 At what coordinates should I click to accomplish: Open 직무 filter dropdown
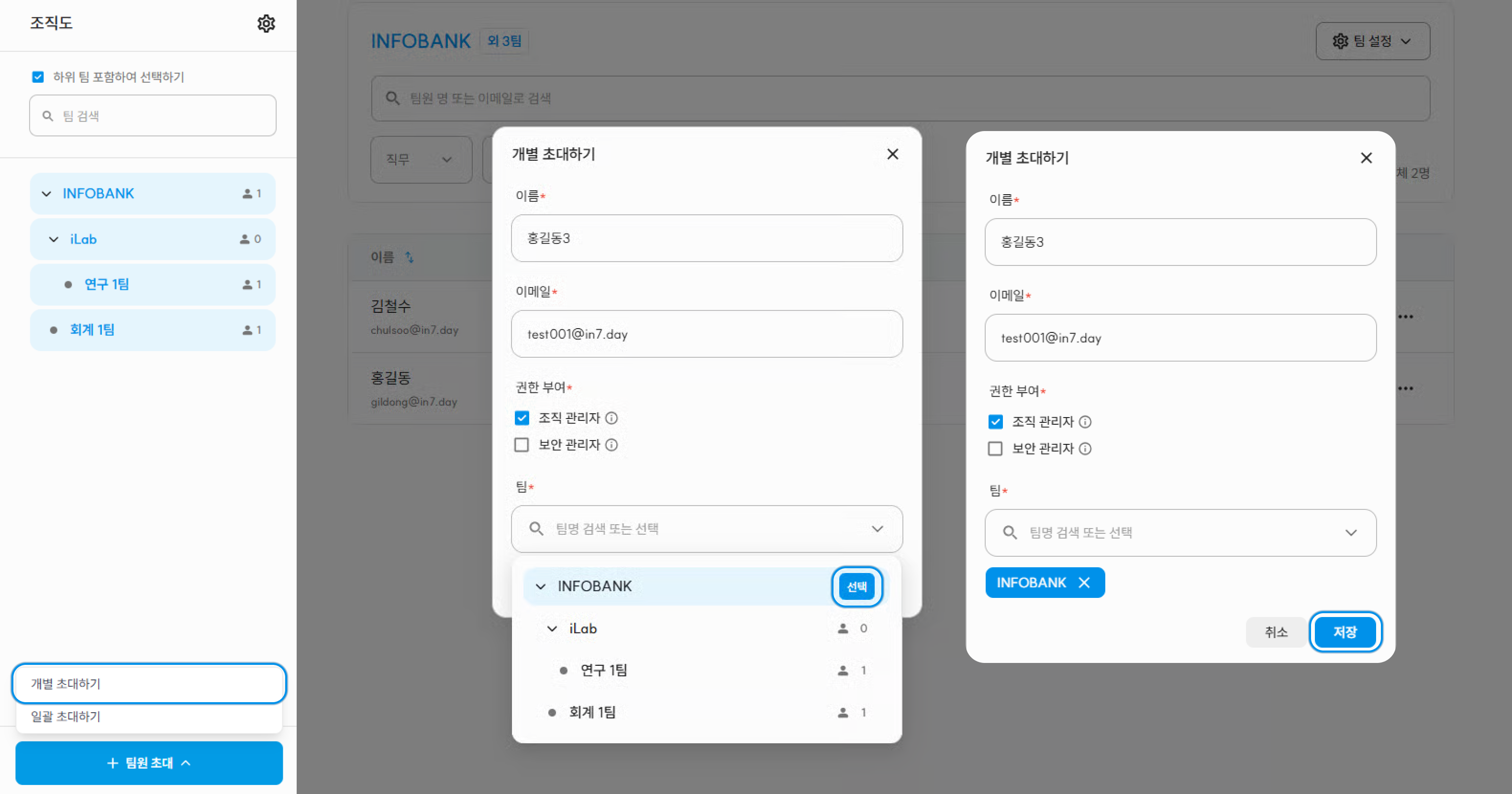pos(420,160)
